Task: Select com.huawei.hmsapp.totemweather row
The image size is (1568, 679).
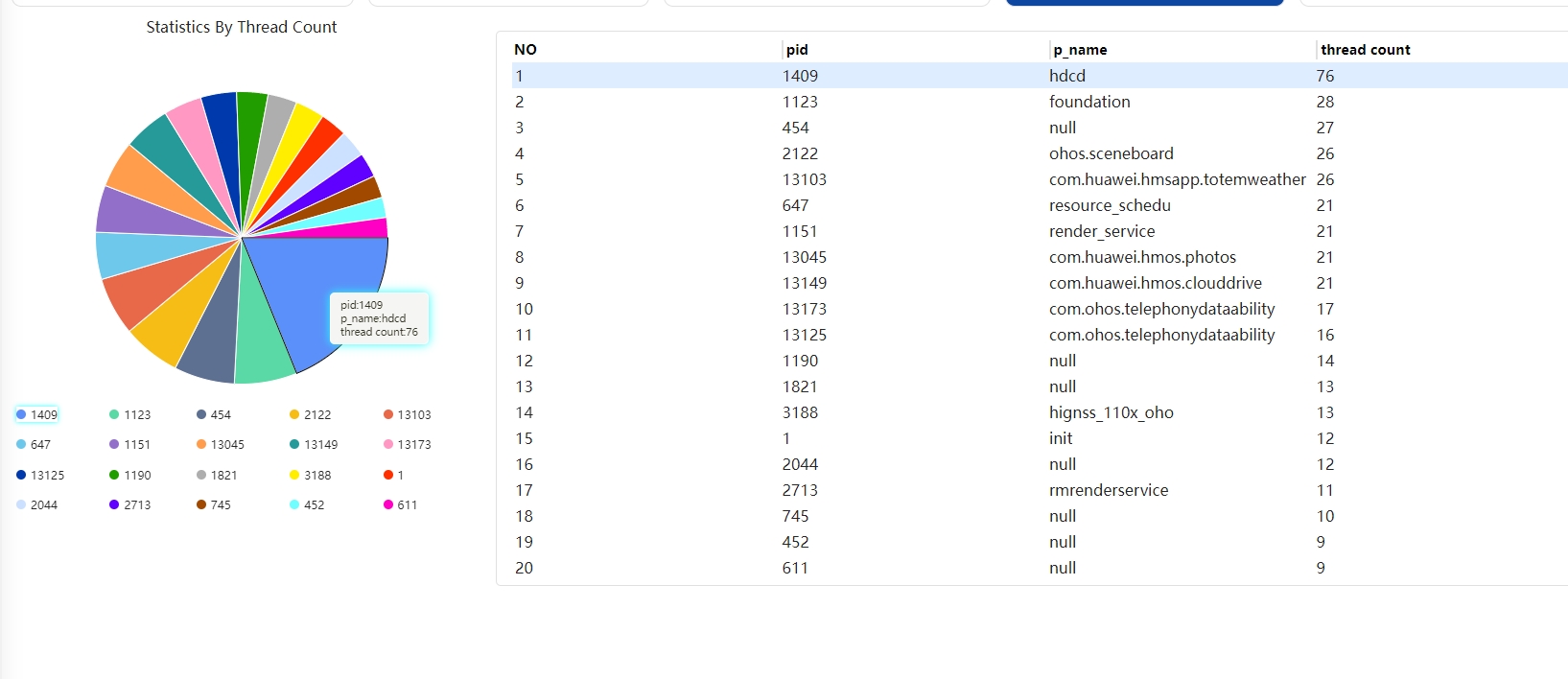Action: 1040,179
